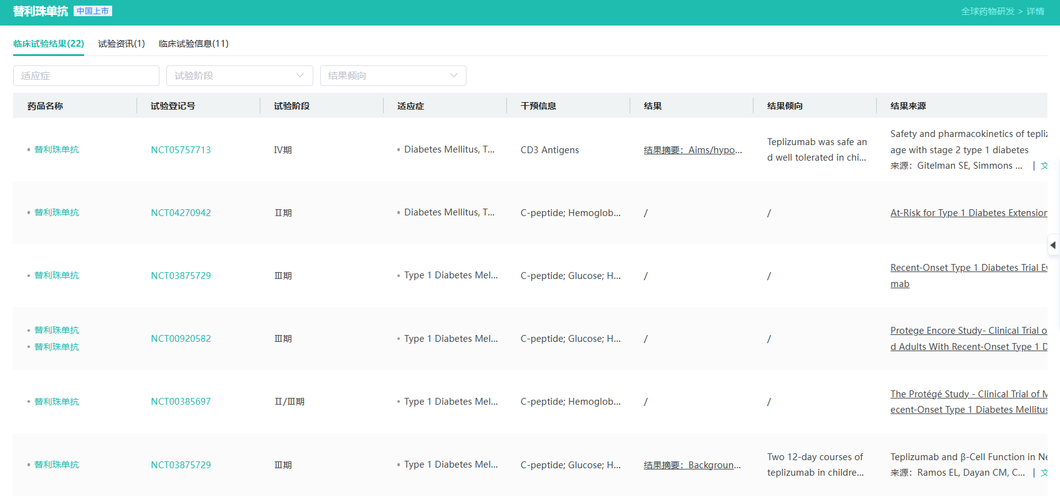Screen dimensions: 1060x500
Task: Select Two 12-day courses result tendency text
Action: tap(815, 465)
